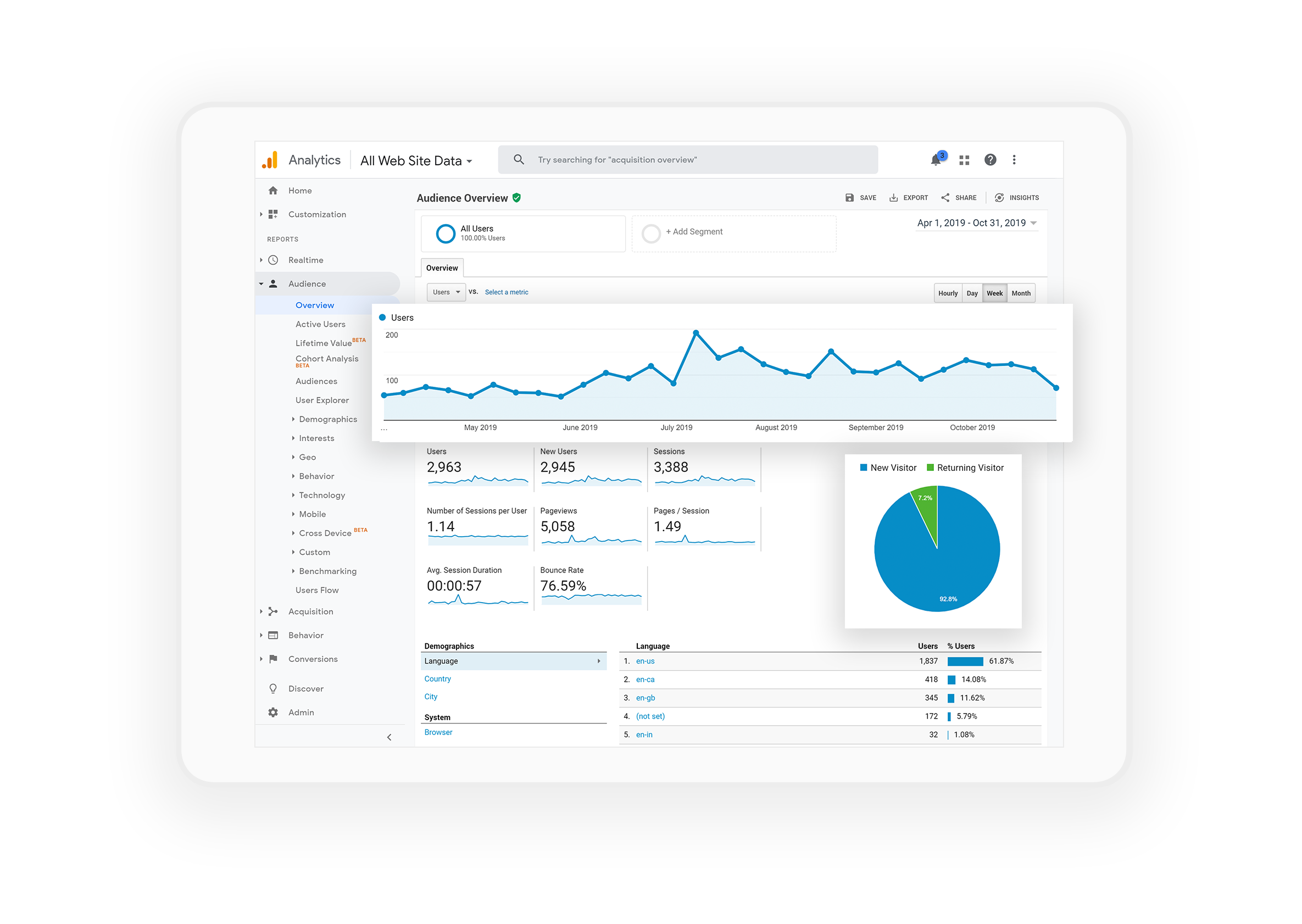Click the Insights icon
The image size is (1302, 924).
click(999, 198)
